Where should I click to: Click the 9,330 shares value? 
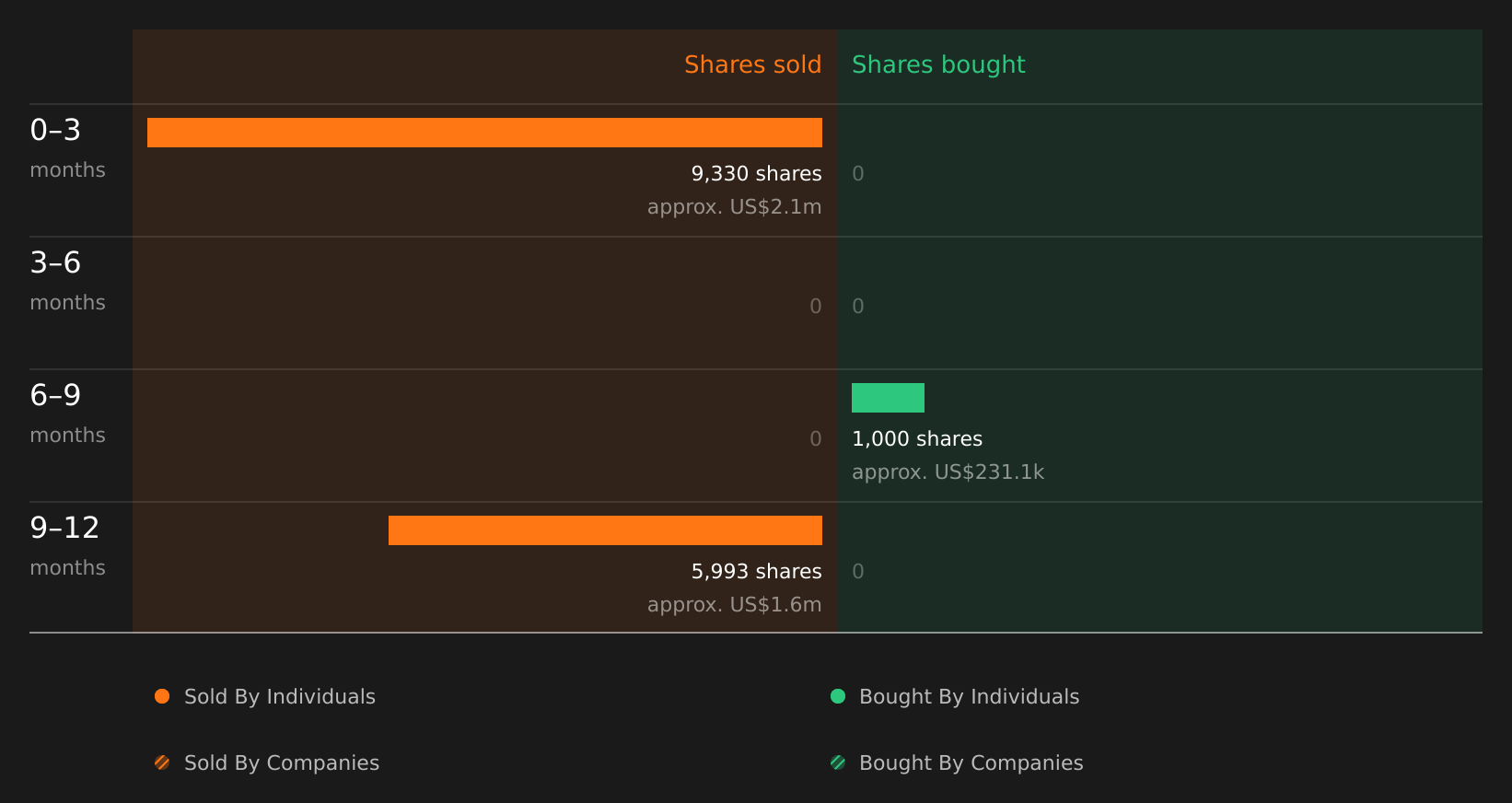click(x=756, y=174)
